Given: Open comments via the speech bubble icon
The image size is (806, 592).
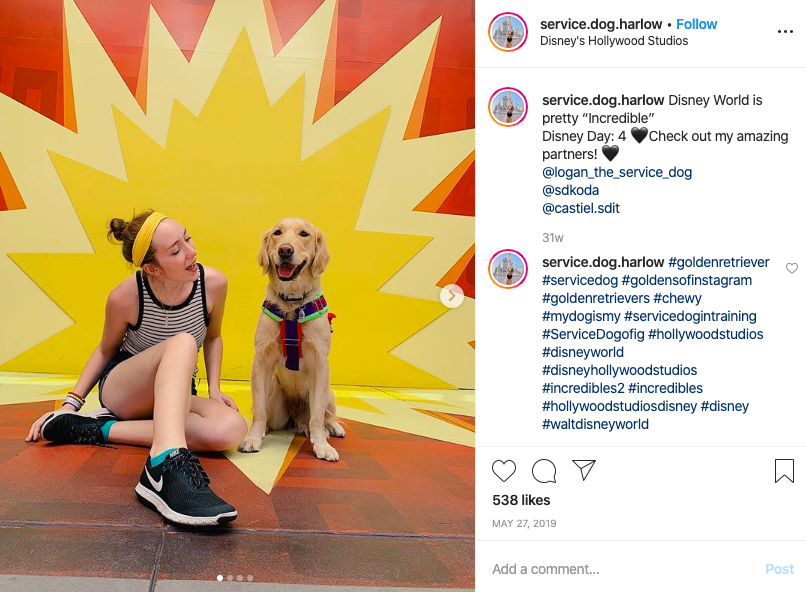Looking at the screenshot, I should [544, 471].
